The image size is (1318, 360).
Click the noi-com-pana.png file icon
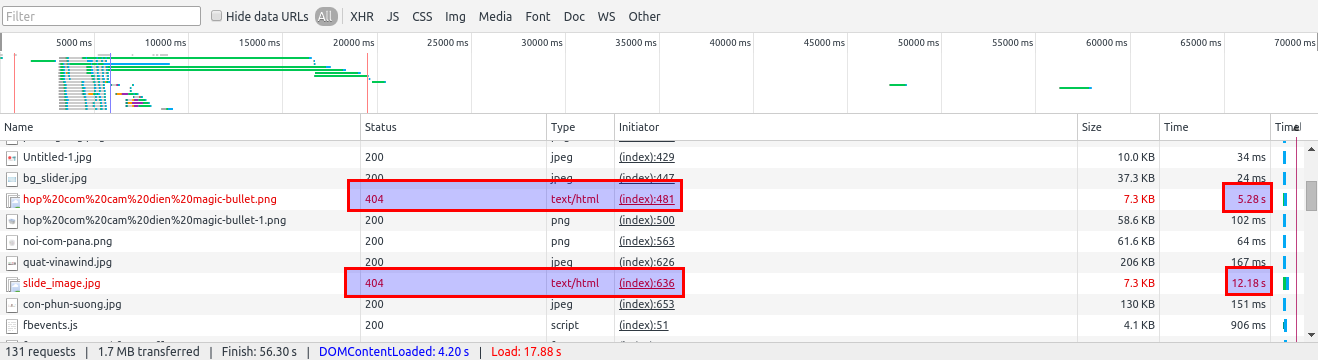(12, 242)
